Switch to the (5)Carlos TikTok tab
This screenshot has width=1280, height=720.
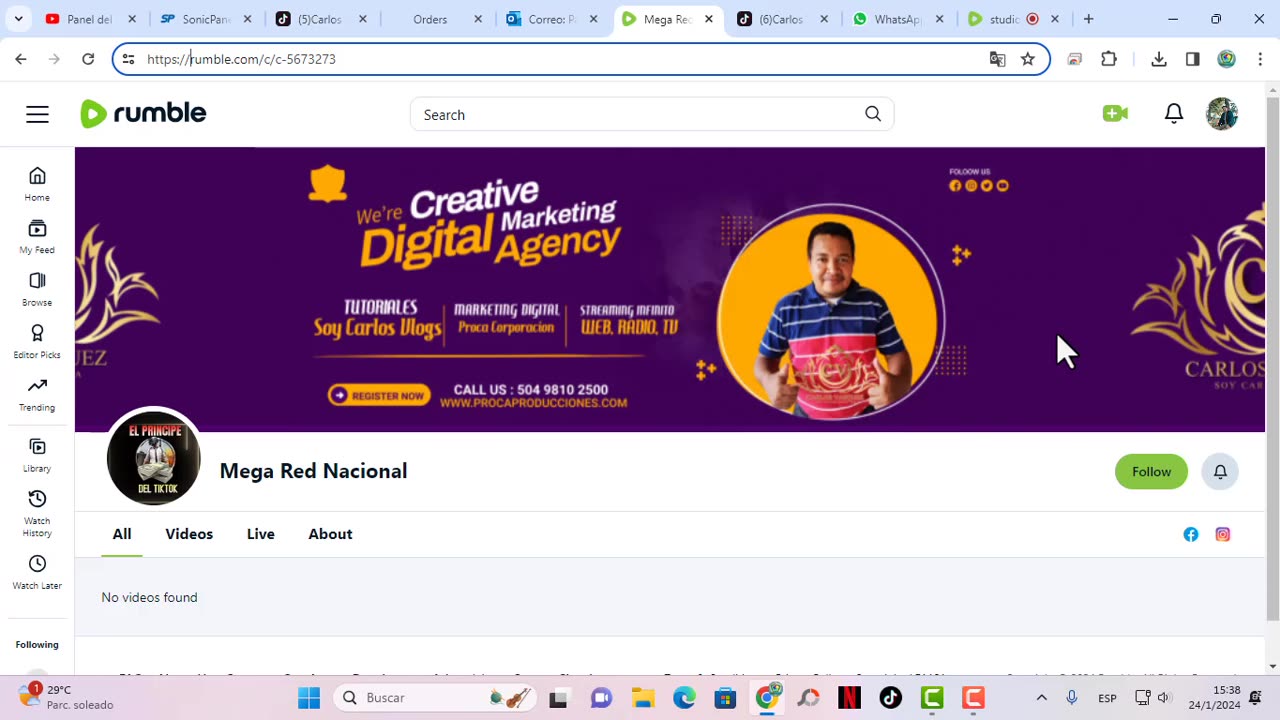(320, 19)
